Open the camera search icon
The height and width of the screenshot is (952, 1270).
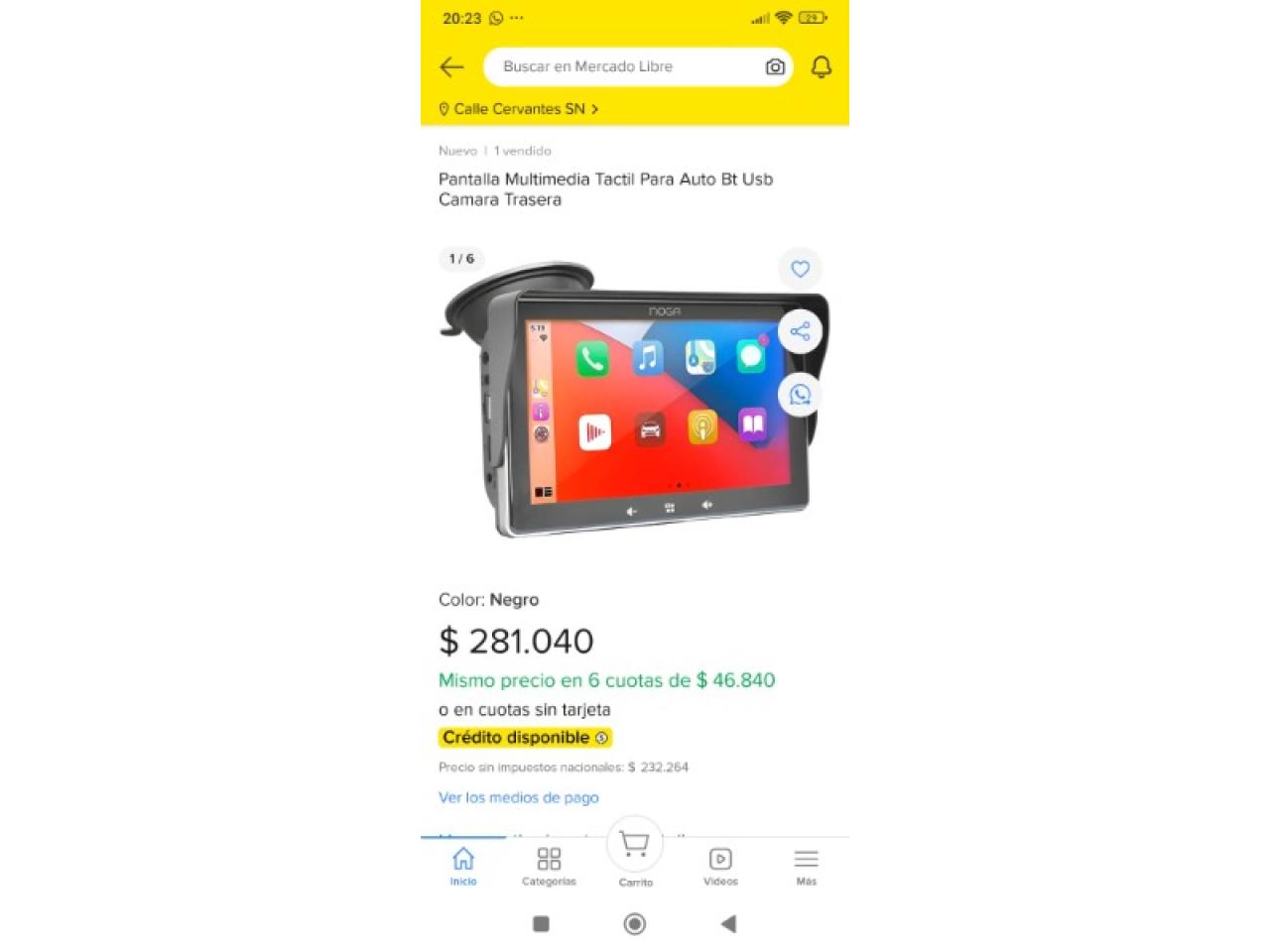[x=775, y=66]
